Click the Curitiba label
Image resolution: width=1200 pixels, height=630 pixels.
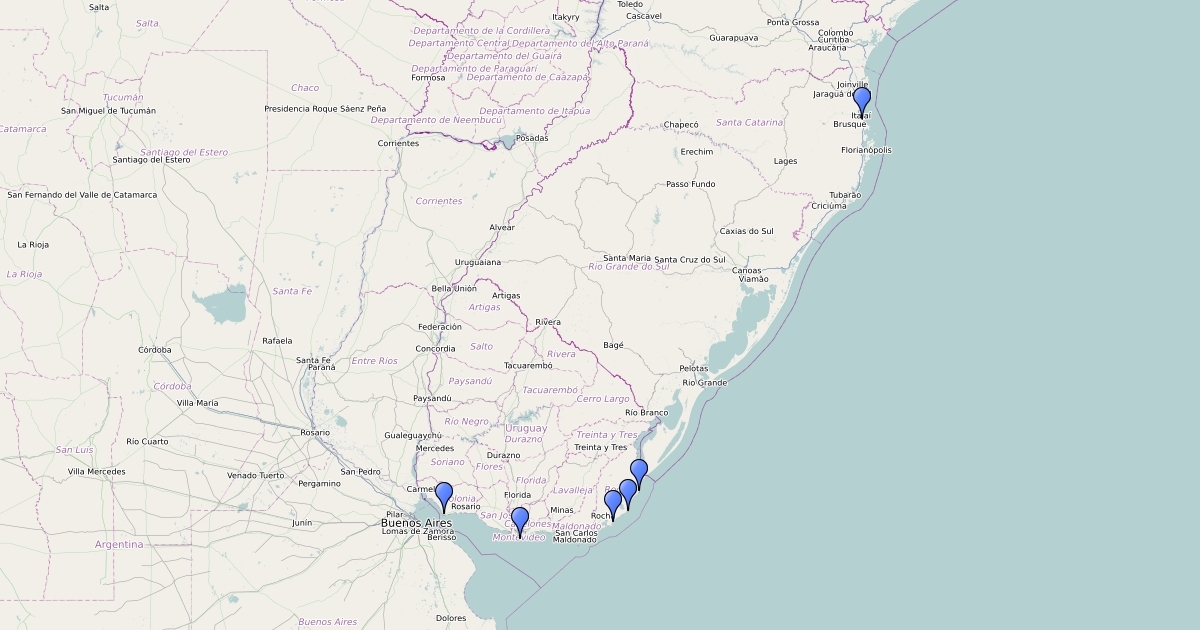pos(833,39)
